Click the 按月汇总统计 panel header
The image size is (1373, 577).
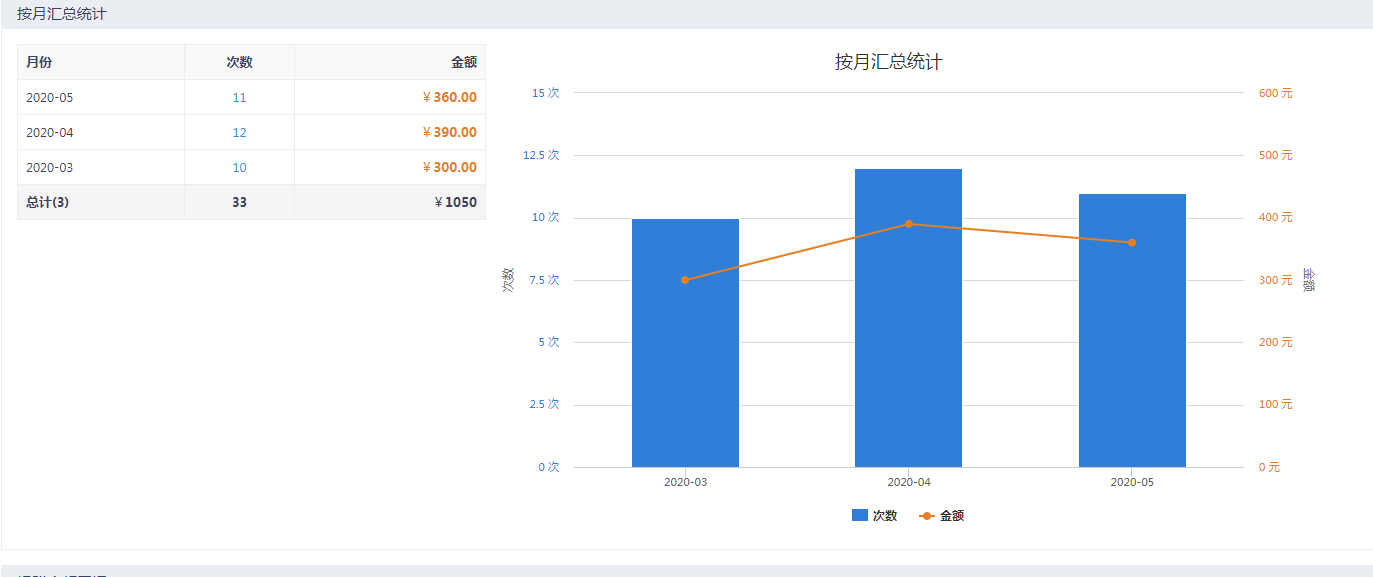click(61, 14)
